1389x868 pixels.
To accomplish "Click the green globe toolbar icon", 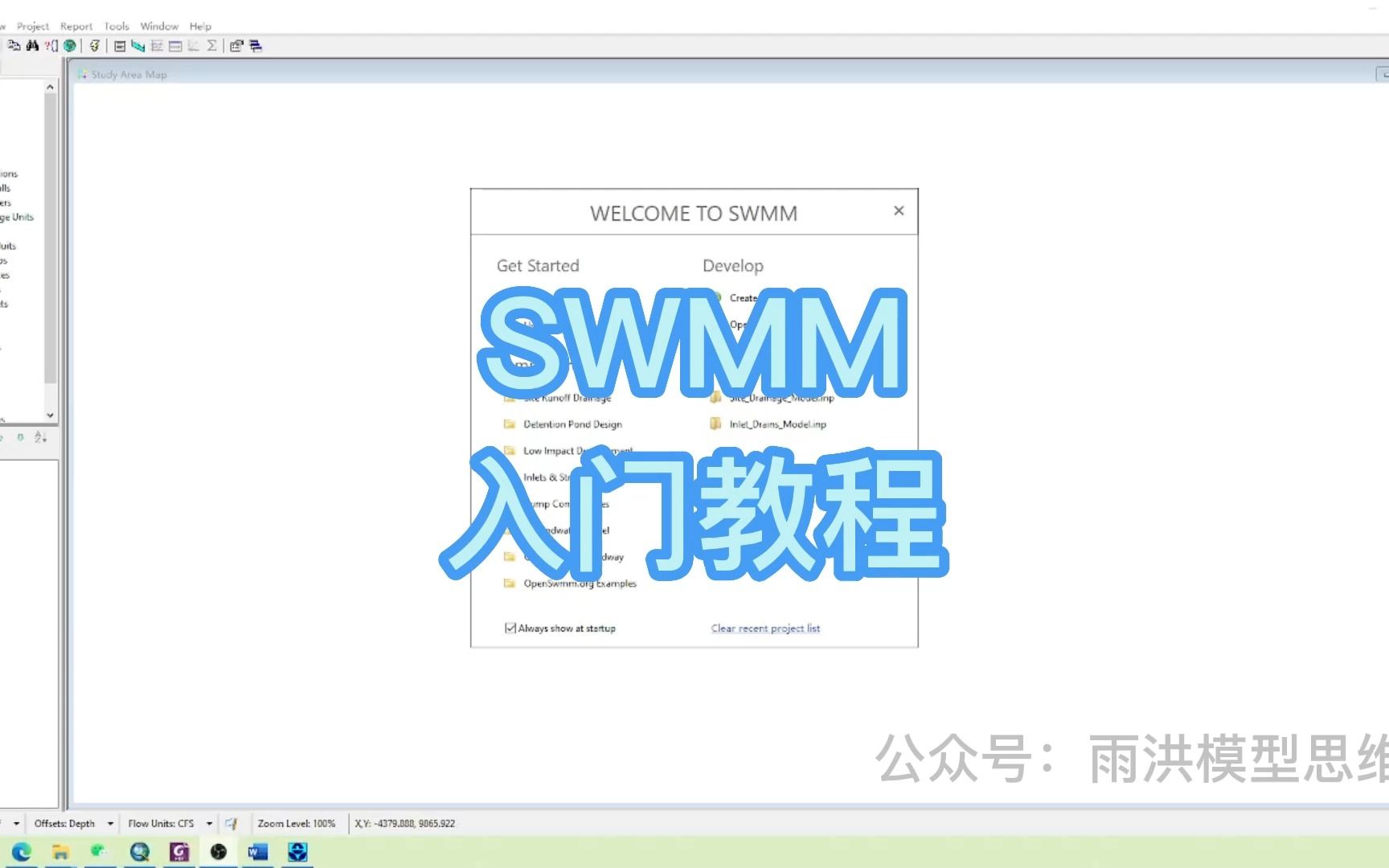I will click(71, 46).
